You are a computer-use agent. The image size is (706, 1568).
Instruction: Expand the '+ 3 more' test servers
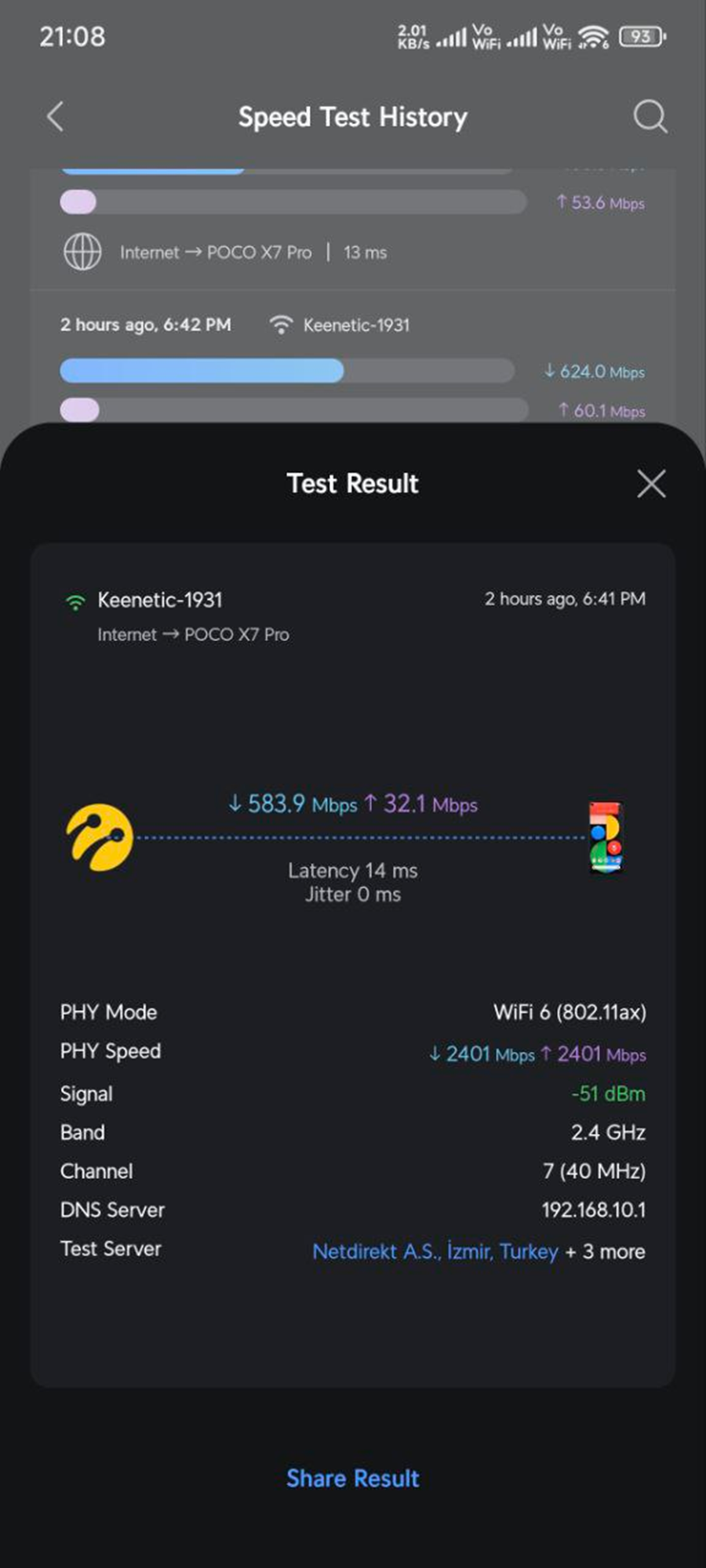(605, 1252)
